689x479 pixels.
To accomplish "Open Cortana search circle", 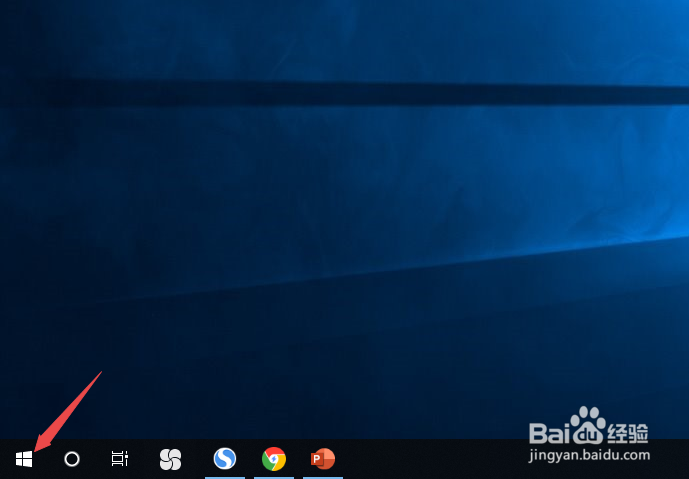I will pos(72,459).
